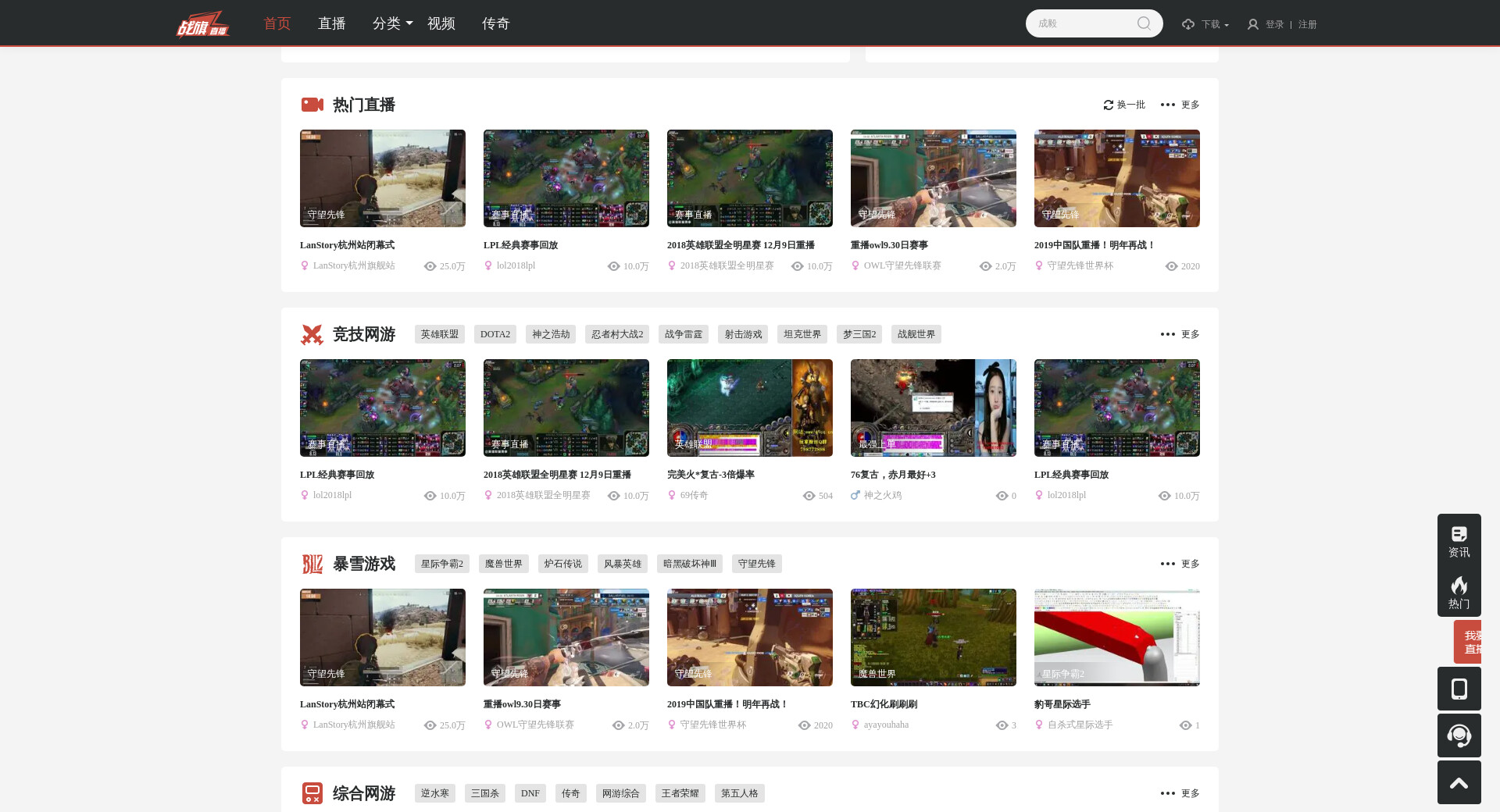Click the magnifier search icon
The width and height of the screenshot is (1500, 812).
1144,23
